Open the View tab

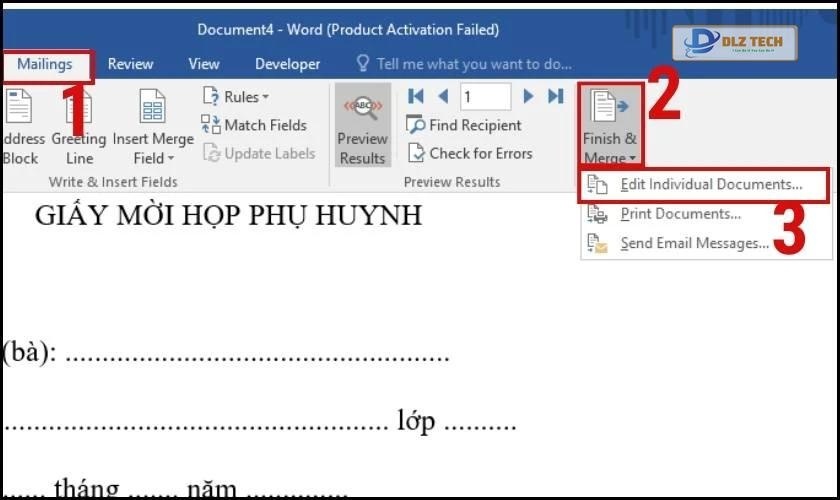(x=203, y=64)
